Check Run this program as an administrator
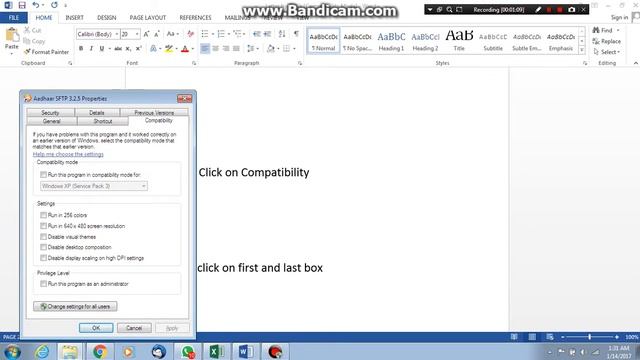640x360 pixels. (43, 284)
